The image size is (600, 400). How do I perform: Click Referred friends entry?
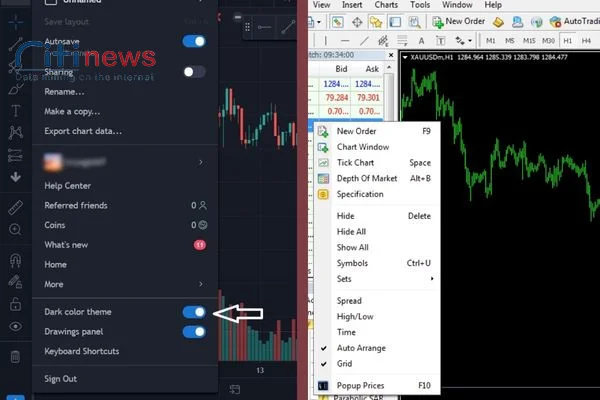[x=125, y=206]
